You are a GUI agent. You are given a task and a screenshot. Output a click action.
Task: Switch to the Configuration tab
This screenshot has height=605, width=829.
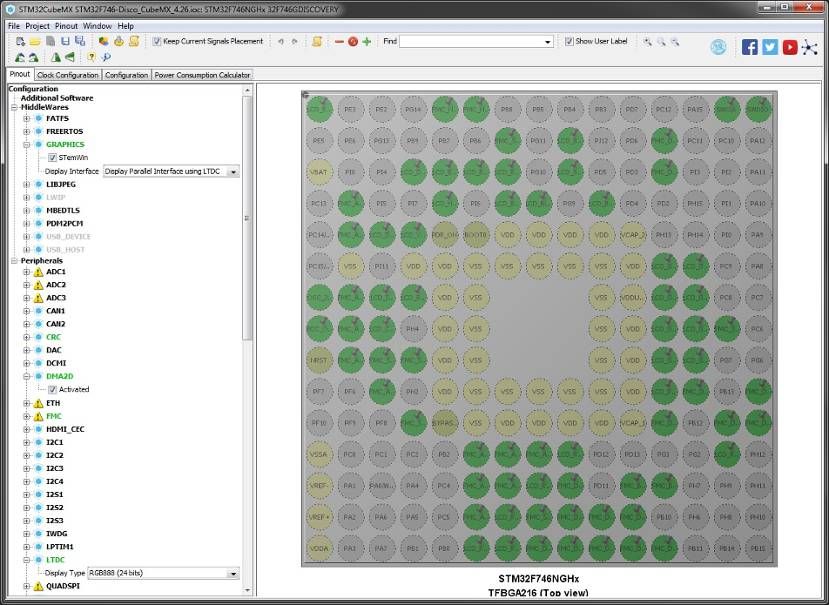[126, 75]
